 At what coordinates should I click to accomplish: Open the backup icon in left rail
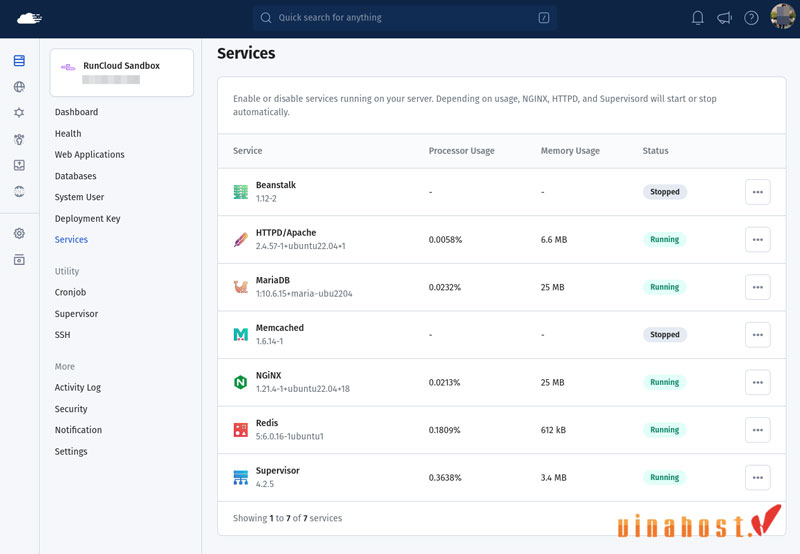tap(19, 165)
